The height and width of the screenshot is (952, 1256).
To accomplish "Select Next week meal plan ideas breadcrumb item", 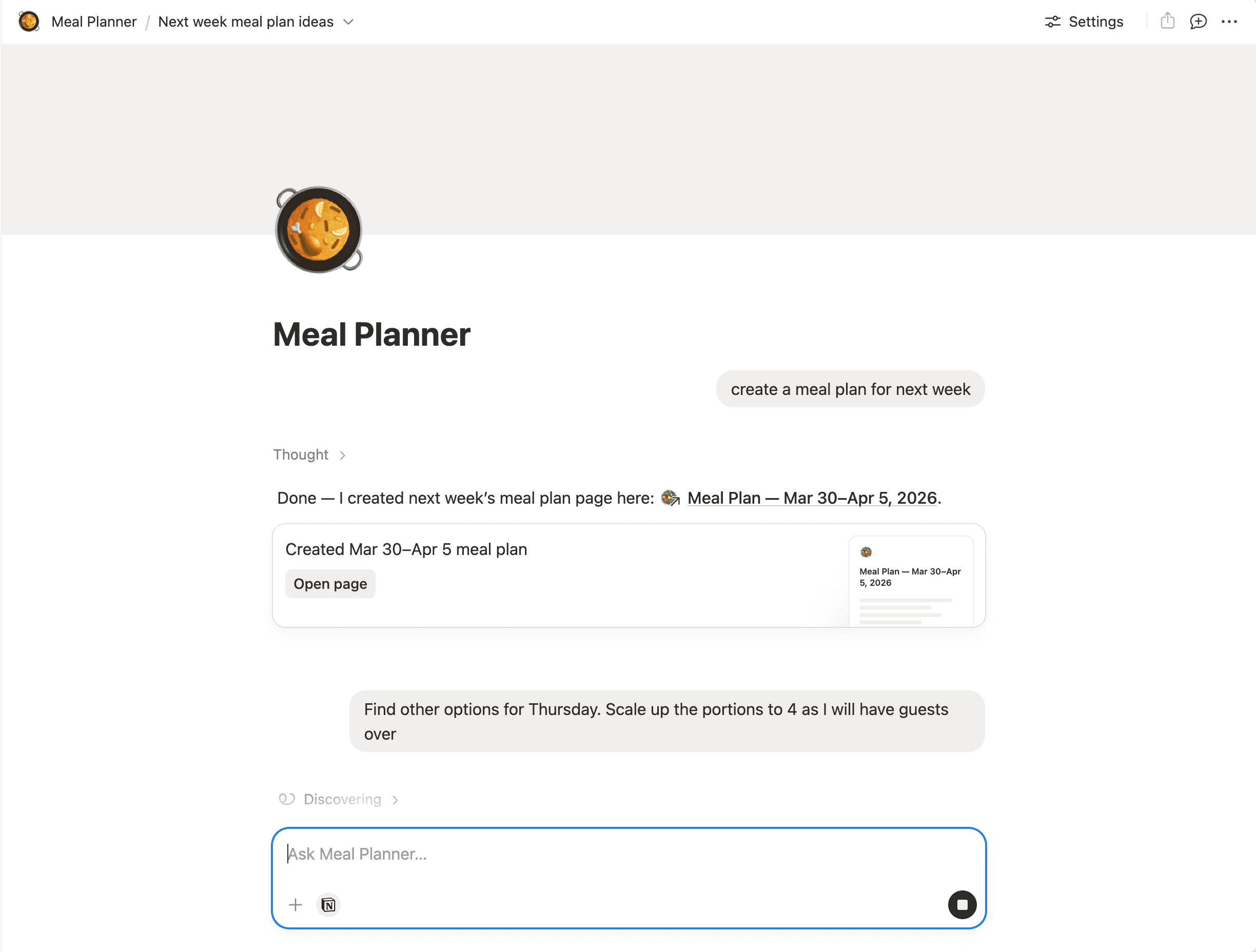I will point(245,22).
